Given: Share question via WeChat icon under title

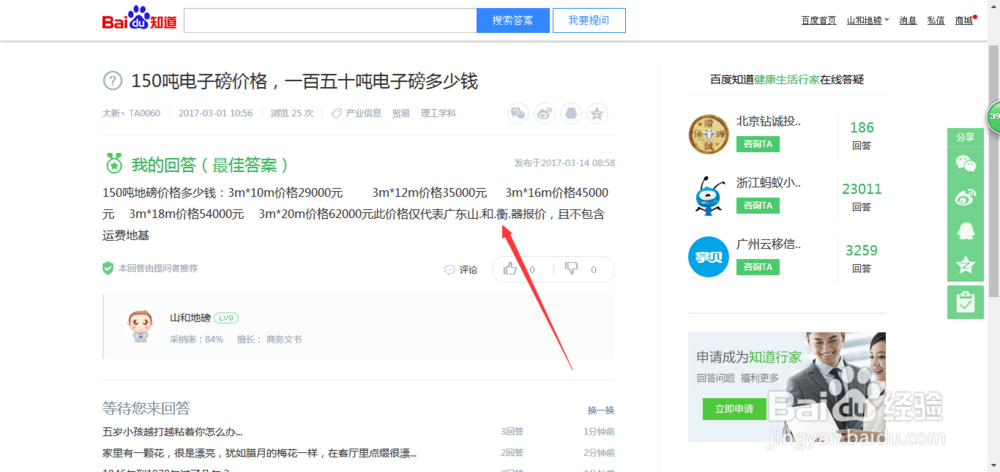Looking at the screenshot, I should pyautogui.click(x=518, y=114).
